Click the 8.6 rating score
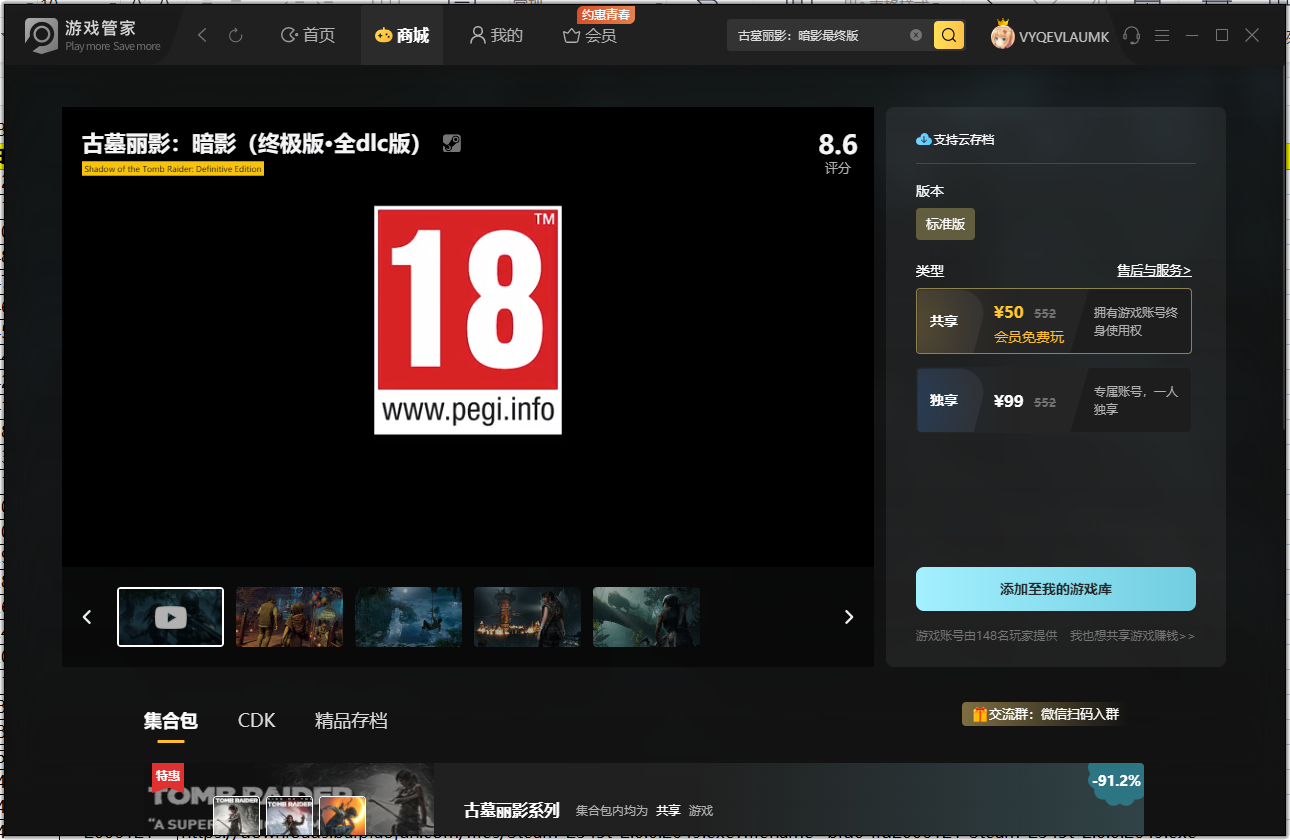This screenshot has width=1290, height=840. coord(837,144)
